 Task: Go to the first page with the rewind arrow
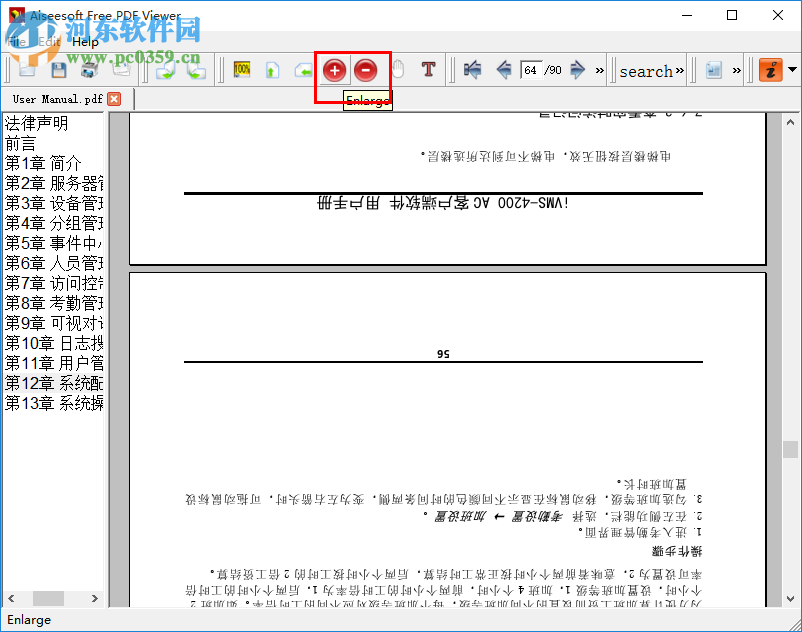click(472, 70)
